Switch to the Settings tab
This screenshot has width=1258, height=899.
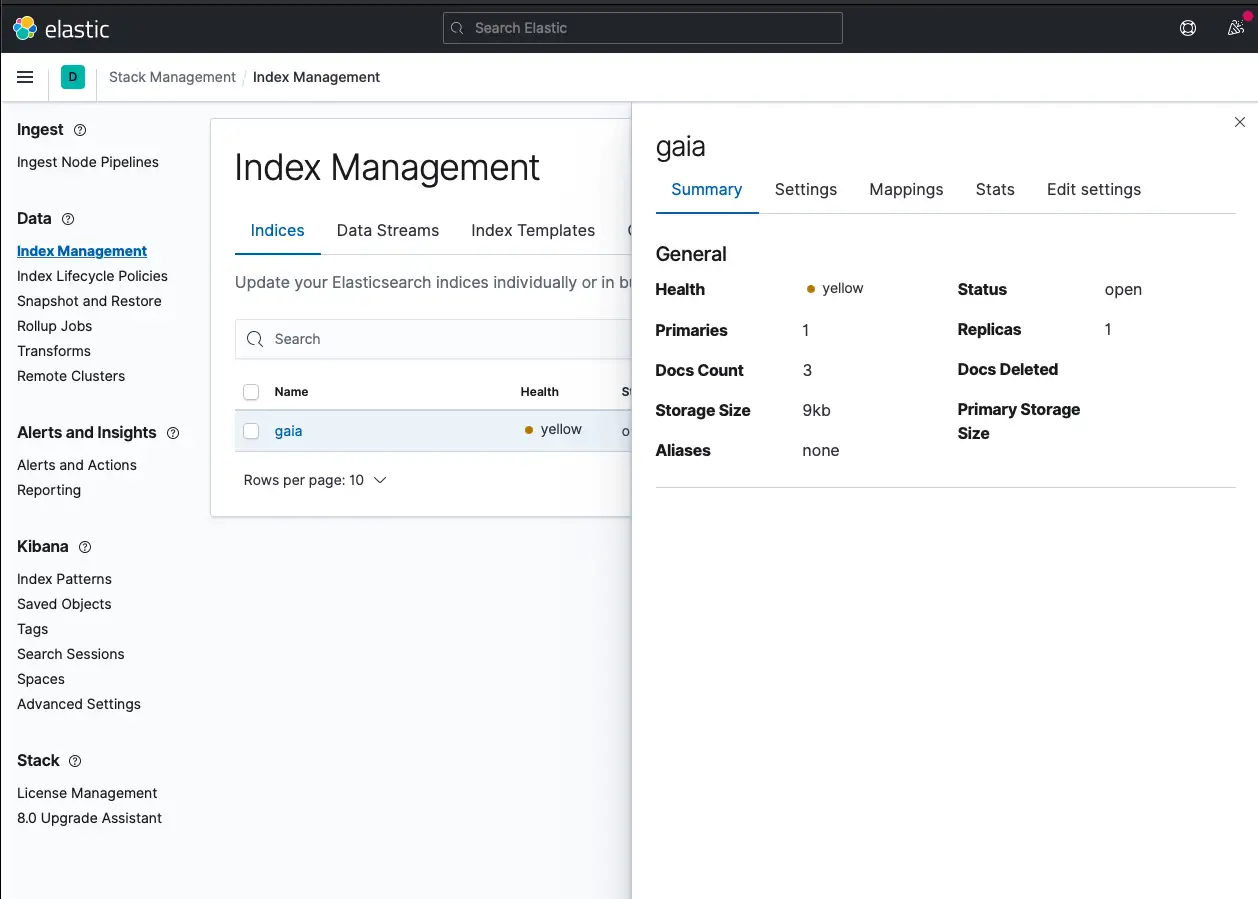point(806,190)
